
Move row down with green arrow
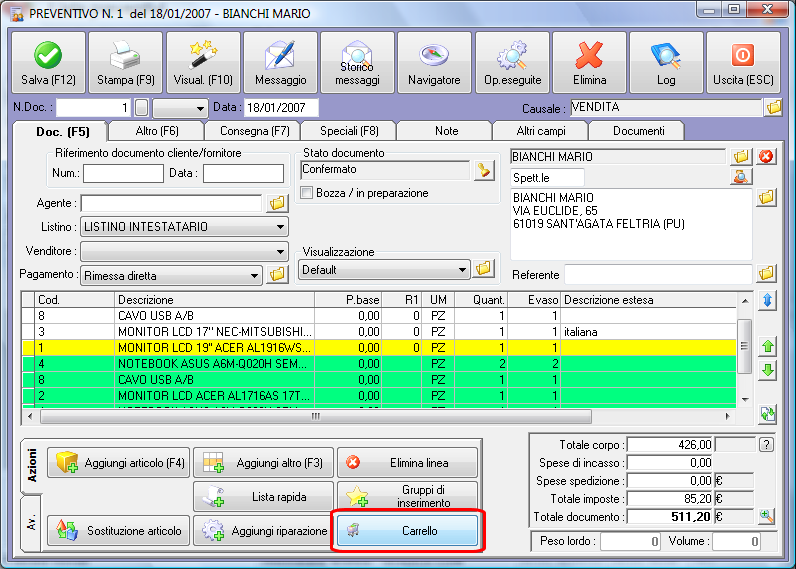coord(768,370)
